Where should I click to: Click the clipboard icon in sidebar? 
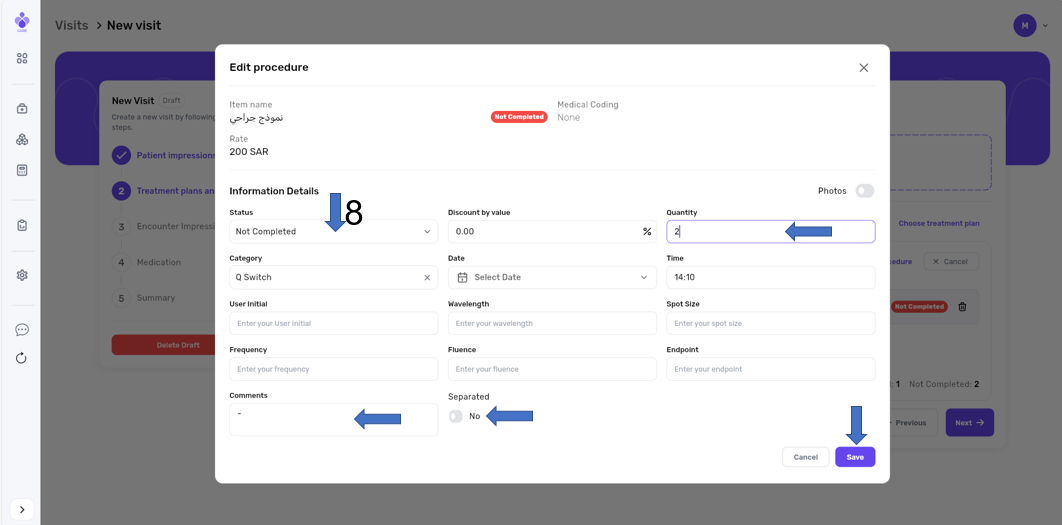pos(22,226)
